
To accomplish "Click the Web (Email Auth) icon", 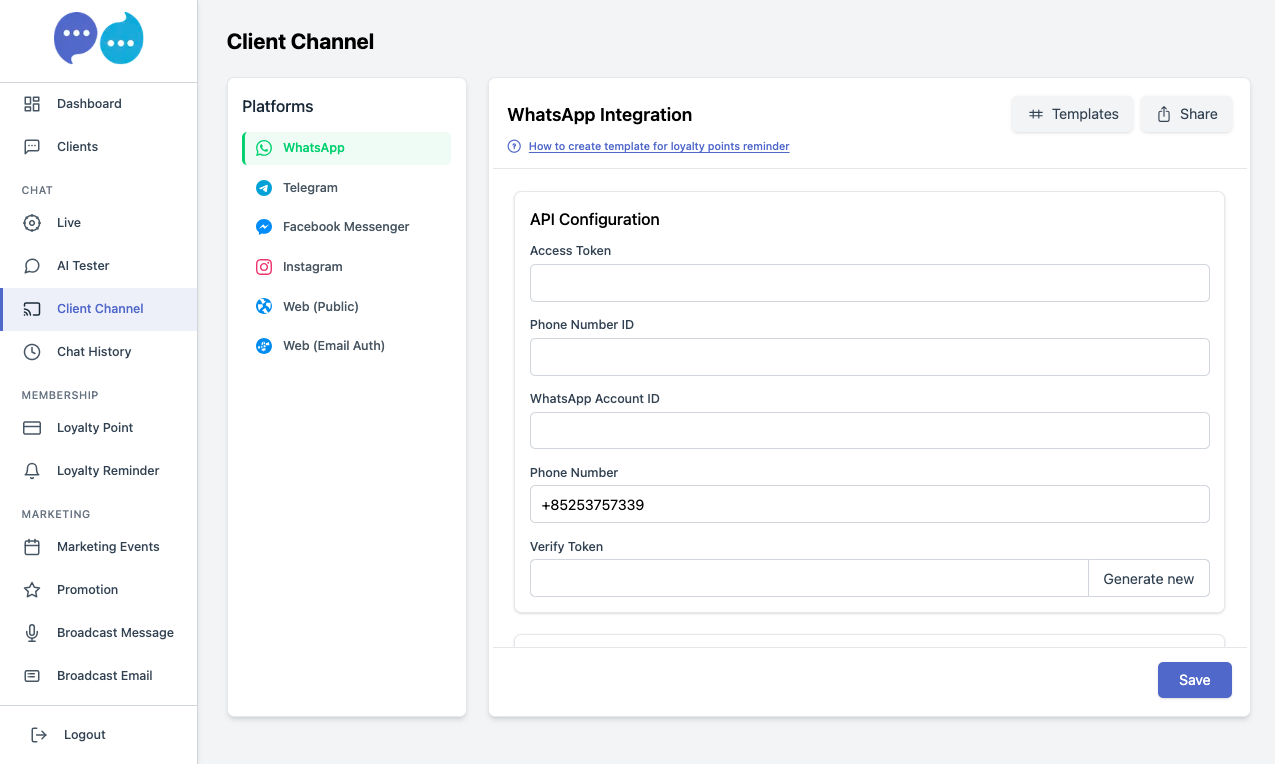I will point(264,346).
